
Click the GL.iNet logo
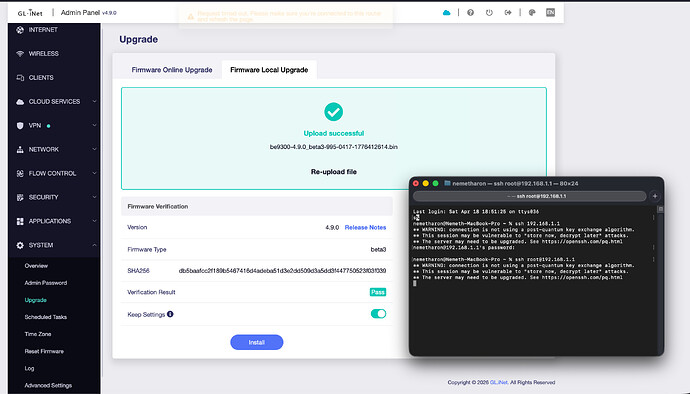(30, 13)
